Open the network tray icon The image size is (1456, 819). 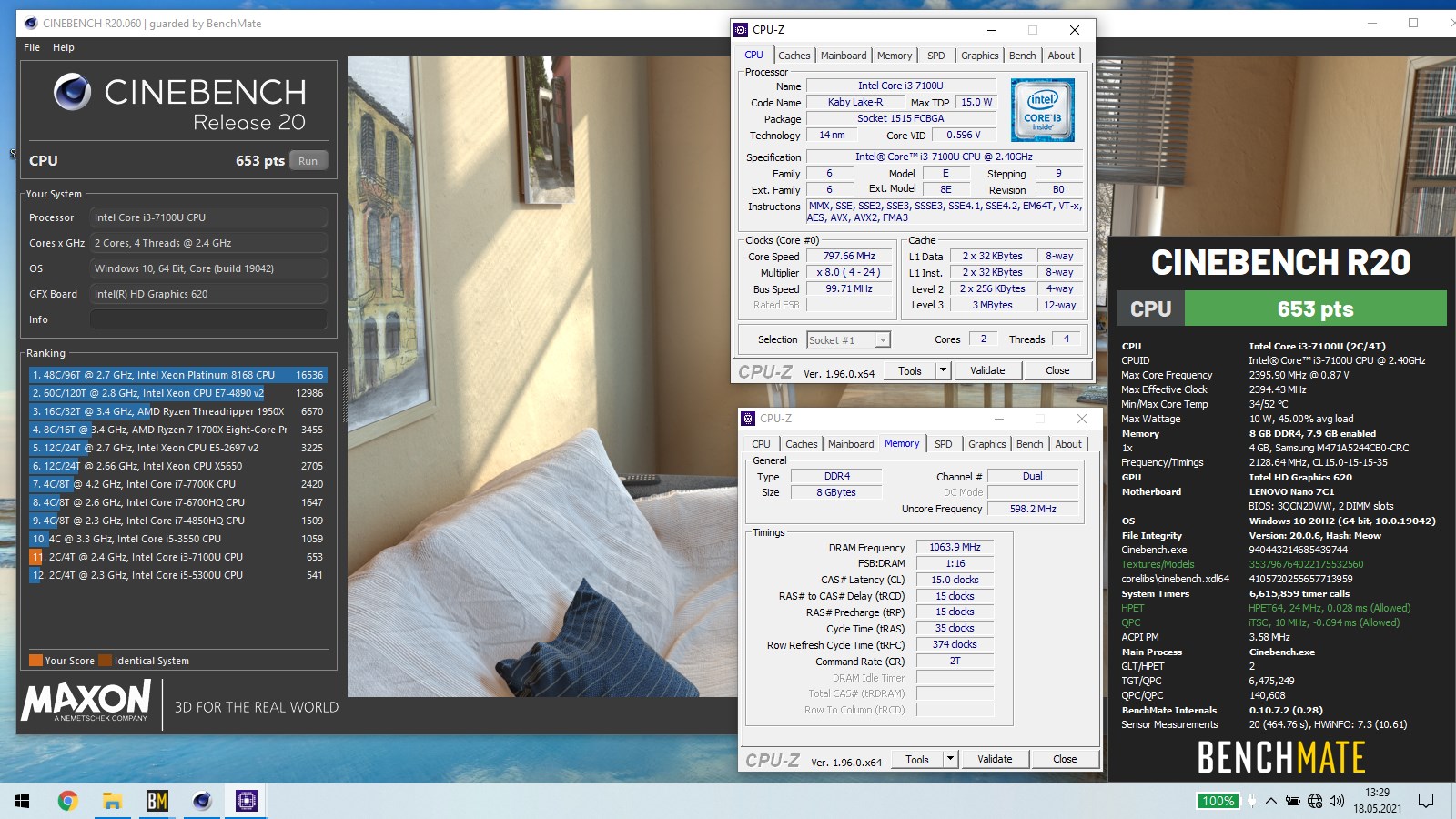pos(1315,801)
